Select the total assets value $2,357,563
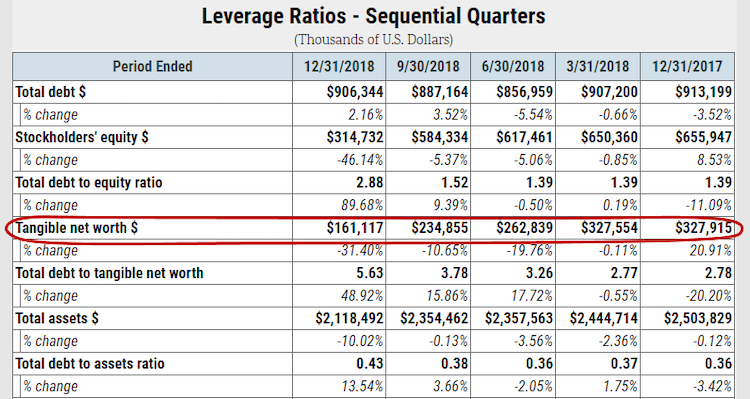 tap(519, 319)
